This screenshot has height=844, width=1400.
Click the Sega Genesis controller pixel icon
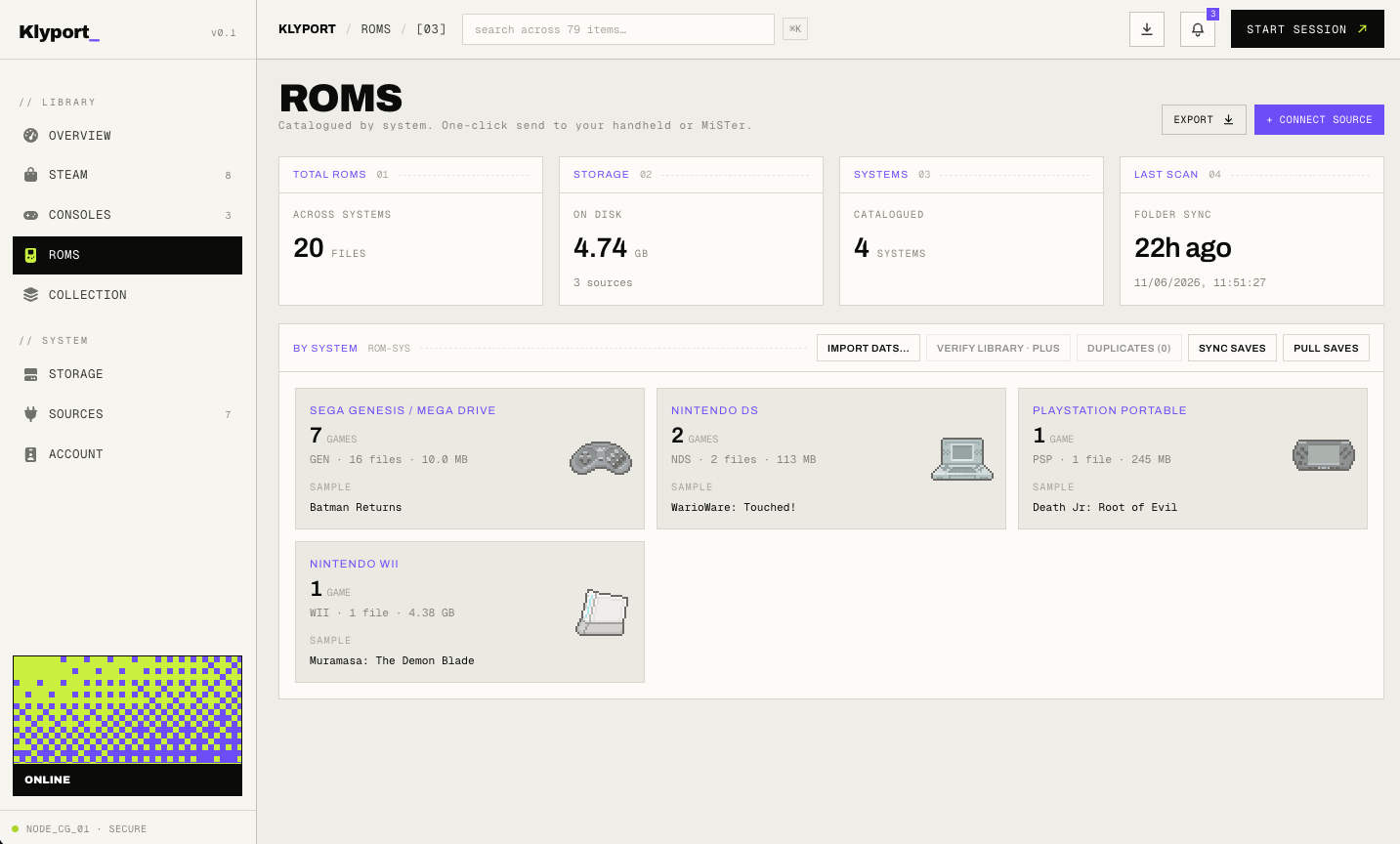coord(601,458)
